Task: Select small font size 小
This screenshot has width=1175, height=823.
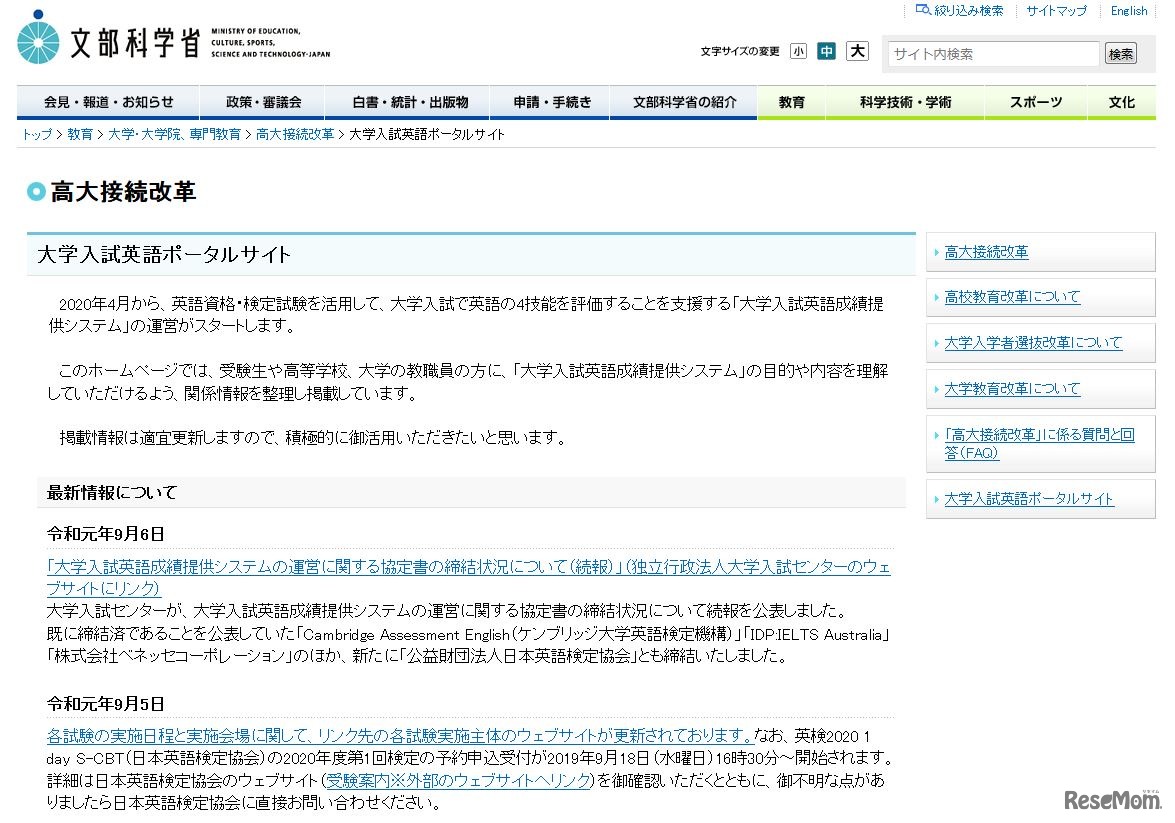Action: pyautogui.click(x=798, y=50)
